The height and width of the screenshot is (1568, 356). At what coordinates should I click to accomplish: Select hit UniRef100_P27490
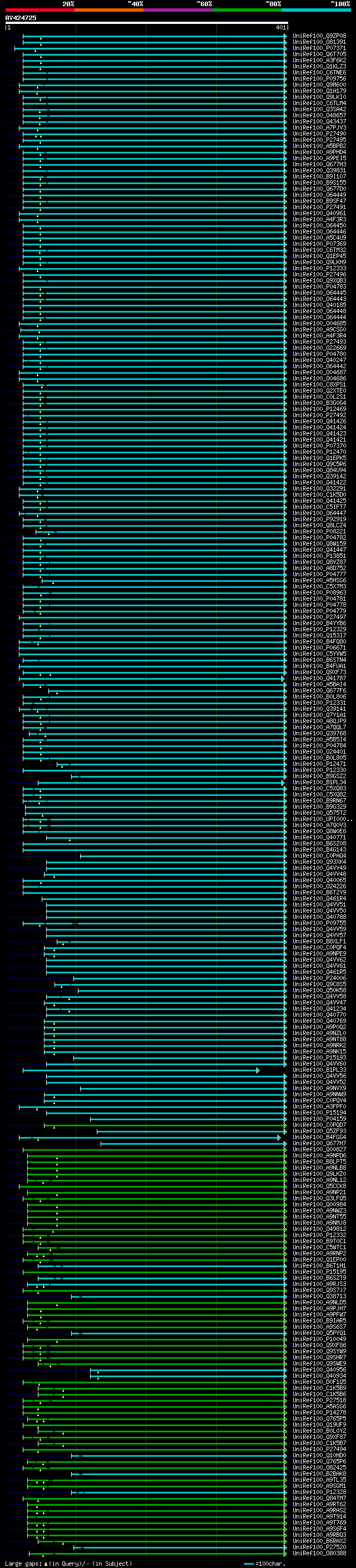point(319,134)
